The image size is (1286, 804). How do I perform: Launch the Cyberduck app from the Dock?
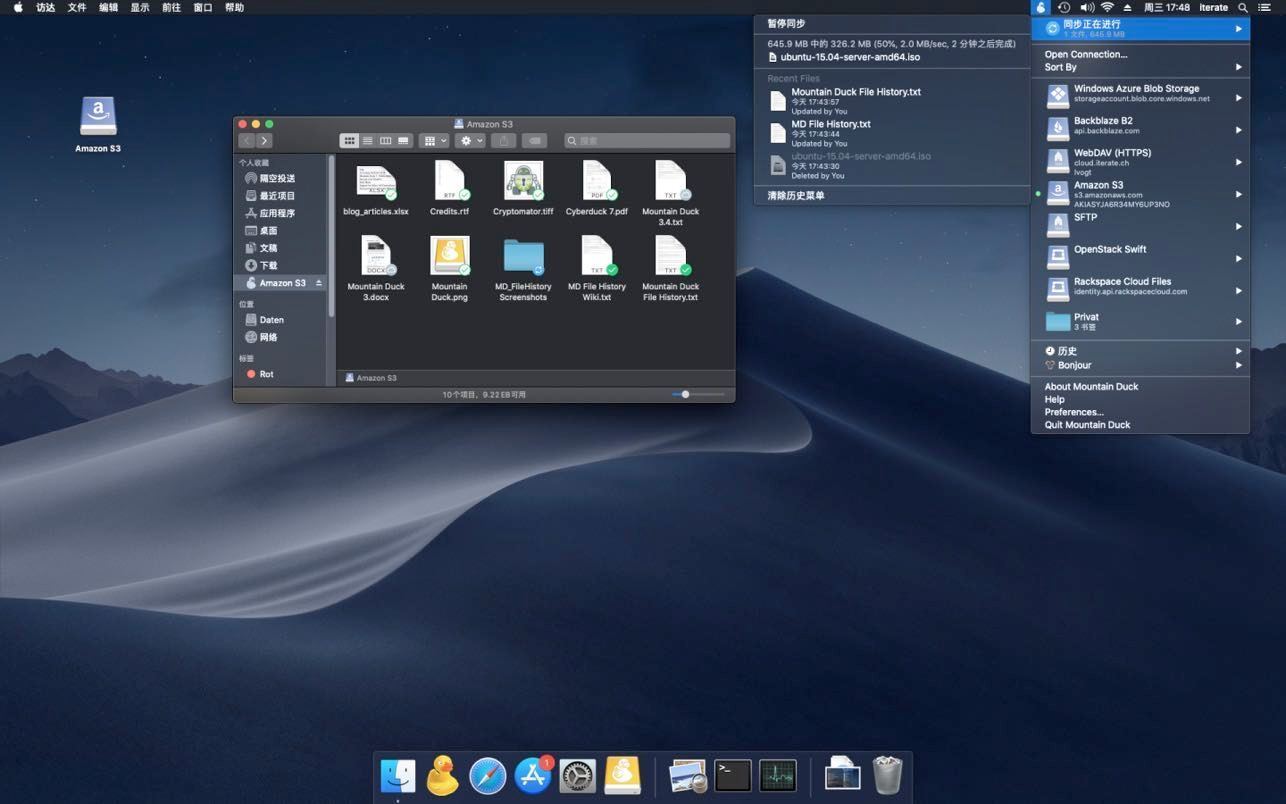[442, 775]
